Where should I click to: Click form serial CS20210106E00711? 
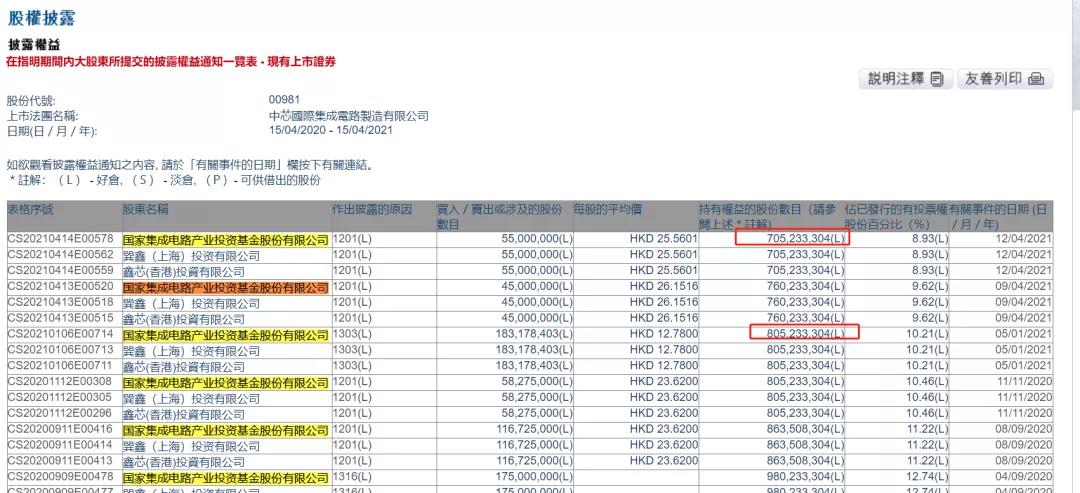tap(60, 366)
